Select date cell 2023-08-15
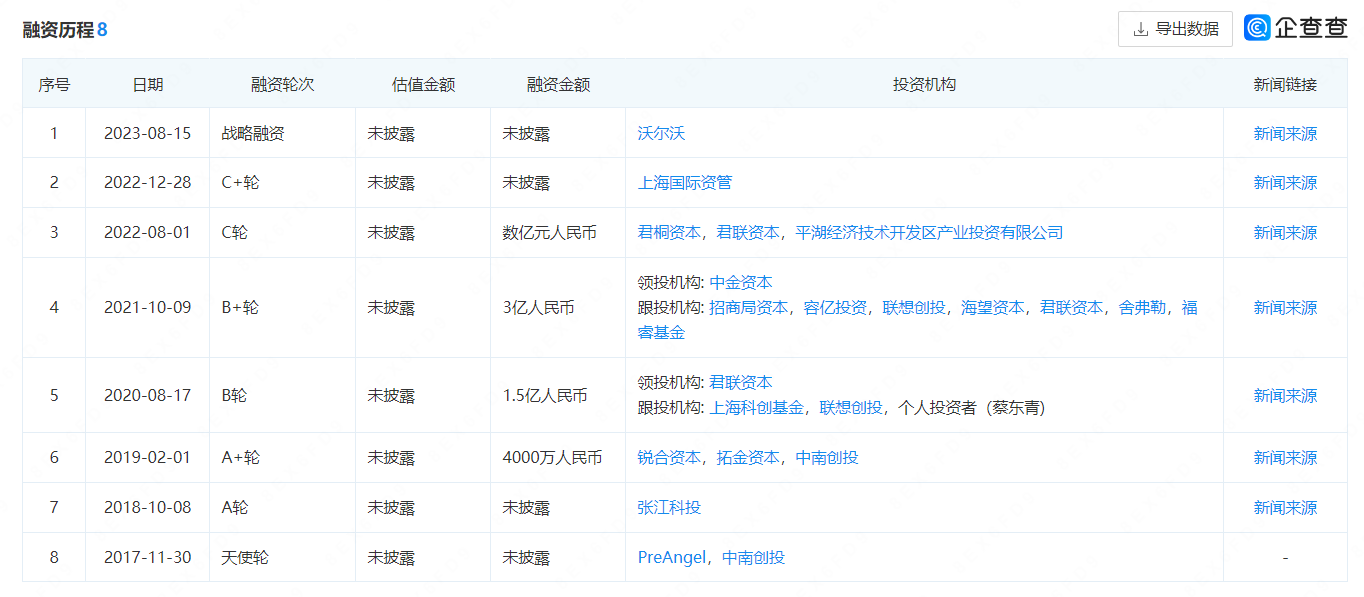1364x597 pixels. coord(147,133)
